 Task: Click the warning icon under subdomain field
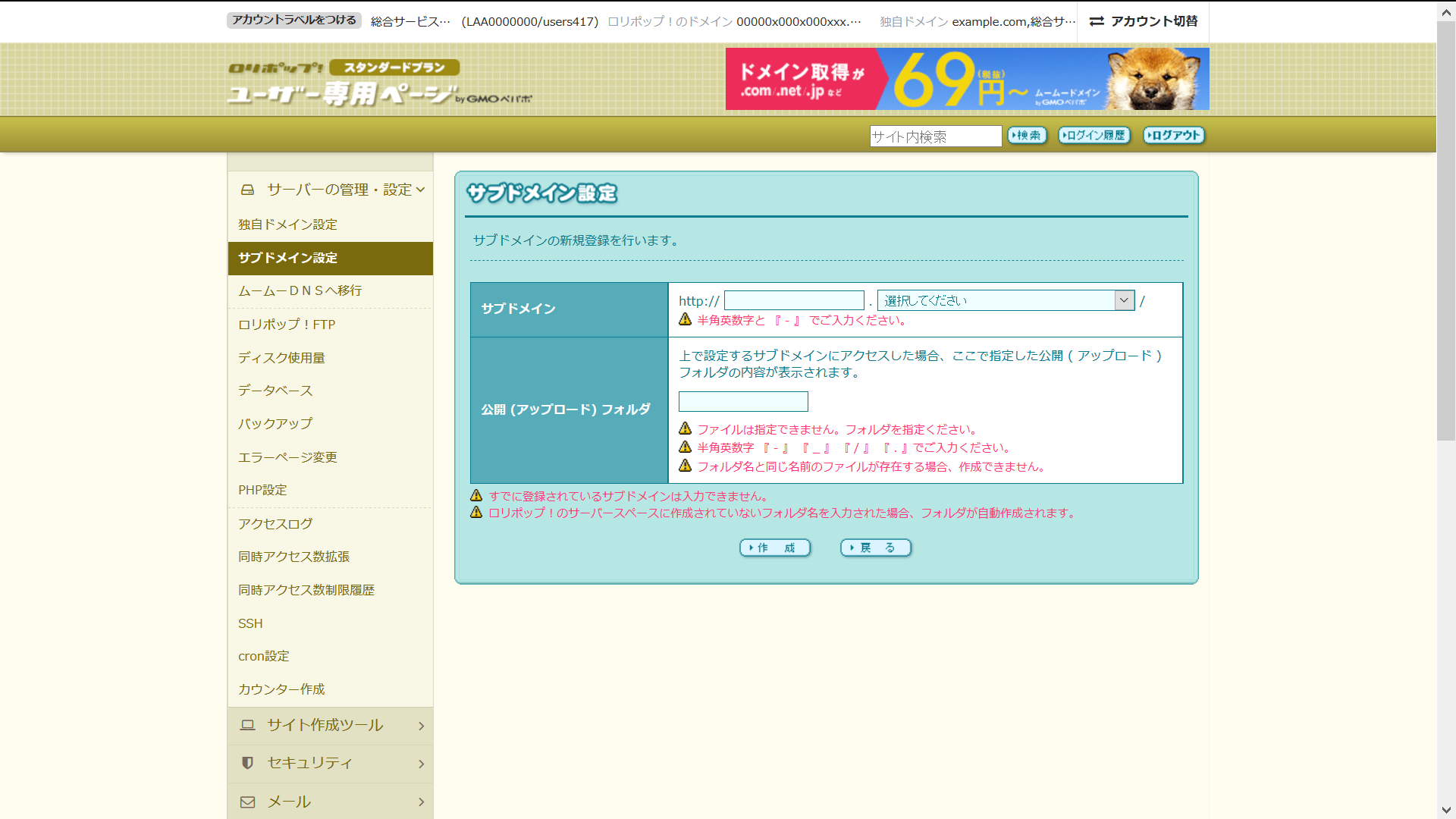685,319
